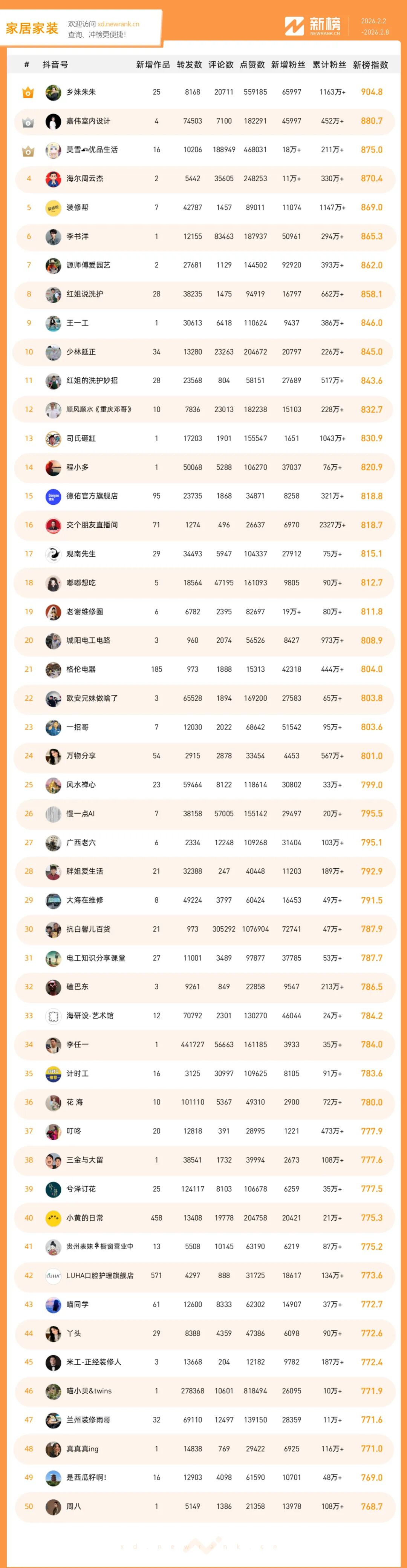Click the gold crown rank-one icon
The height and width of the screenshot is (1568, 407).
(x=28, y=92)
